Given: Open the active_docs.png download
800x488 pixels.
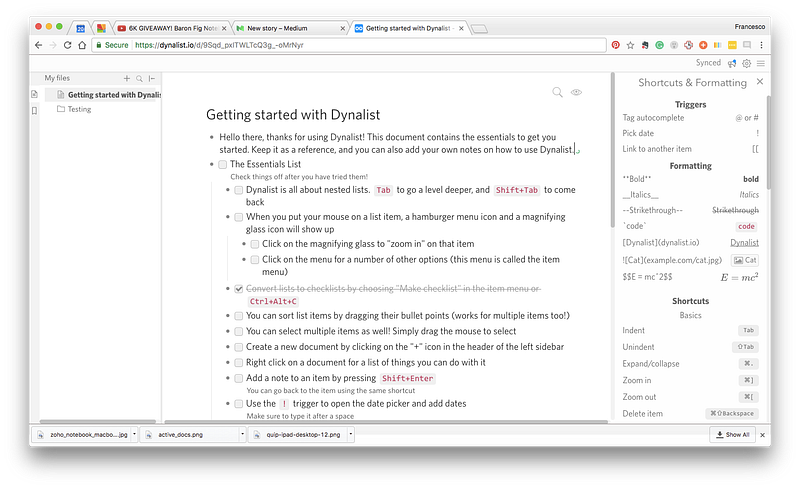Looking at the screenshot, I should coord(192,434).
